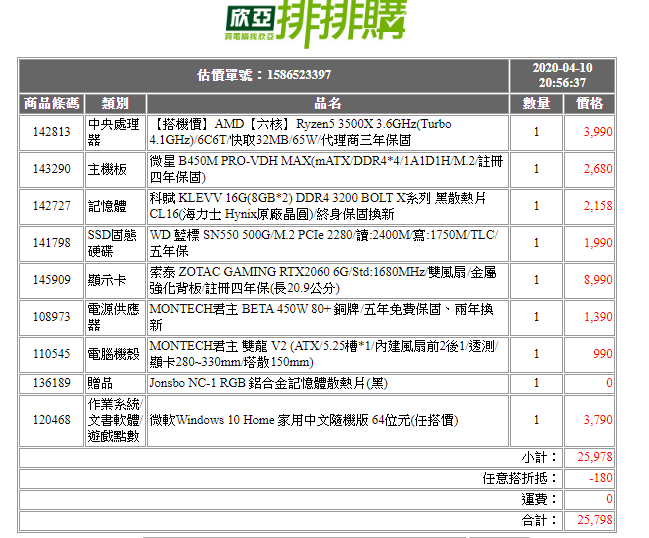Click the 微軟Windows 10 Home product name
The image size is (649, 538).
(304, 420)
